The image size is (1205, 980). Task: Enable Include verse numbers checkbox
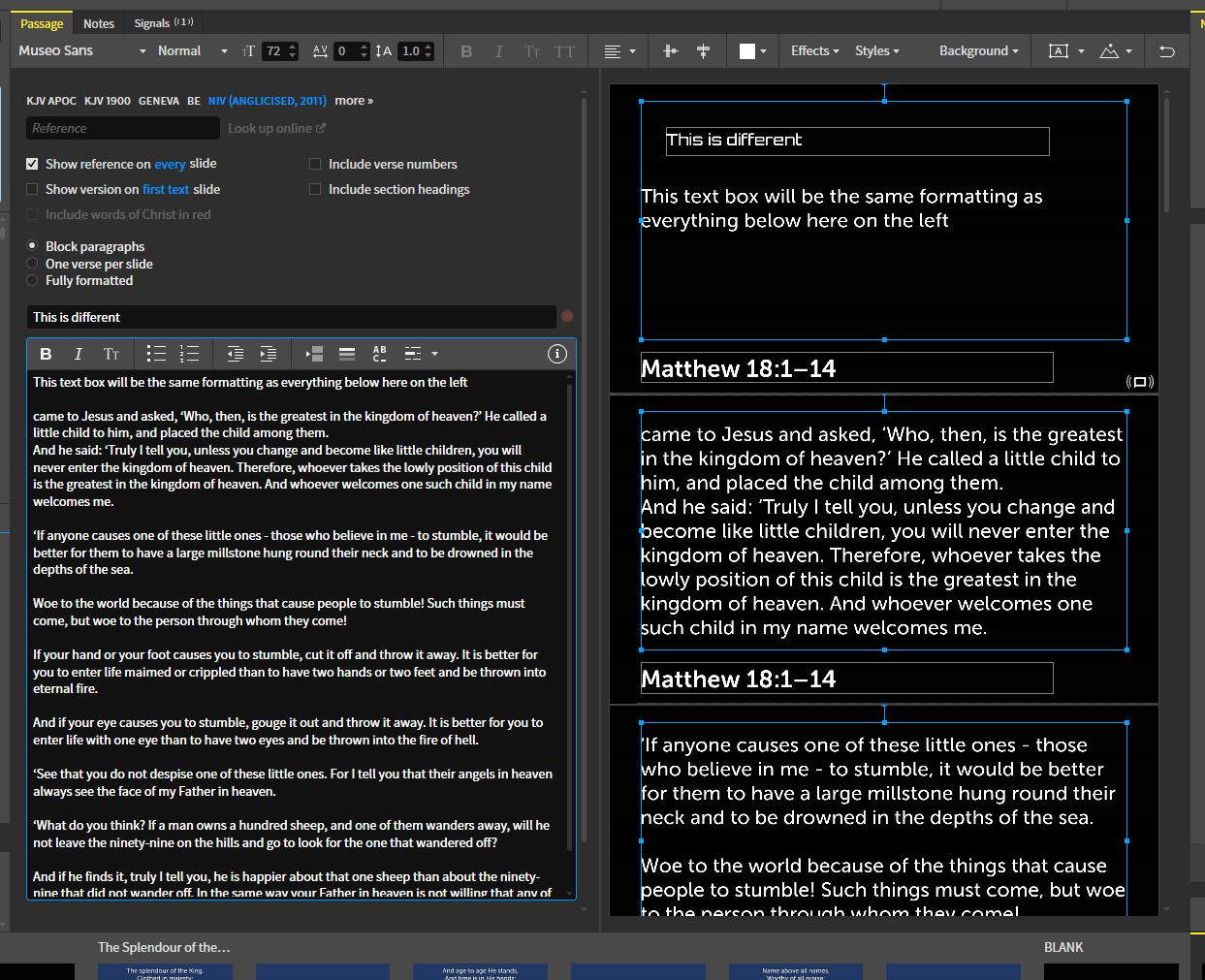pos(315,164)
